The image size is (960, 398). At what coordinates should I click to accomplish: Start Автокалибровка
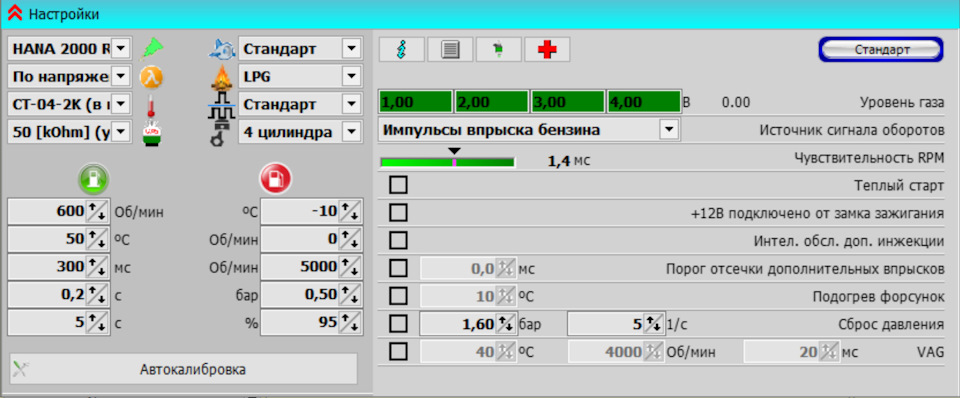(183, 369)
